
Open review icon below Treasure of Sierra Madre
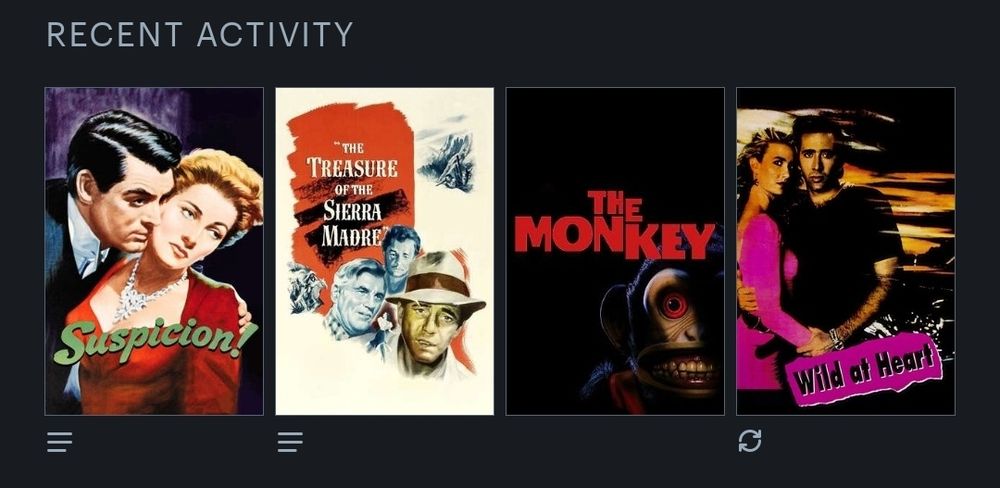pos(290,441)
